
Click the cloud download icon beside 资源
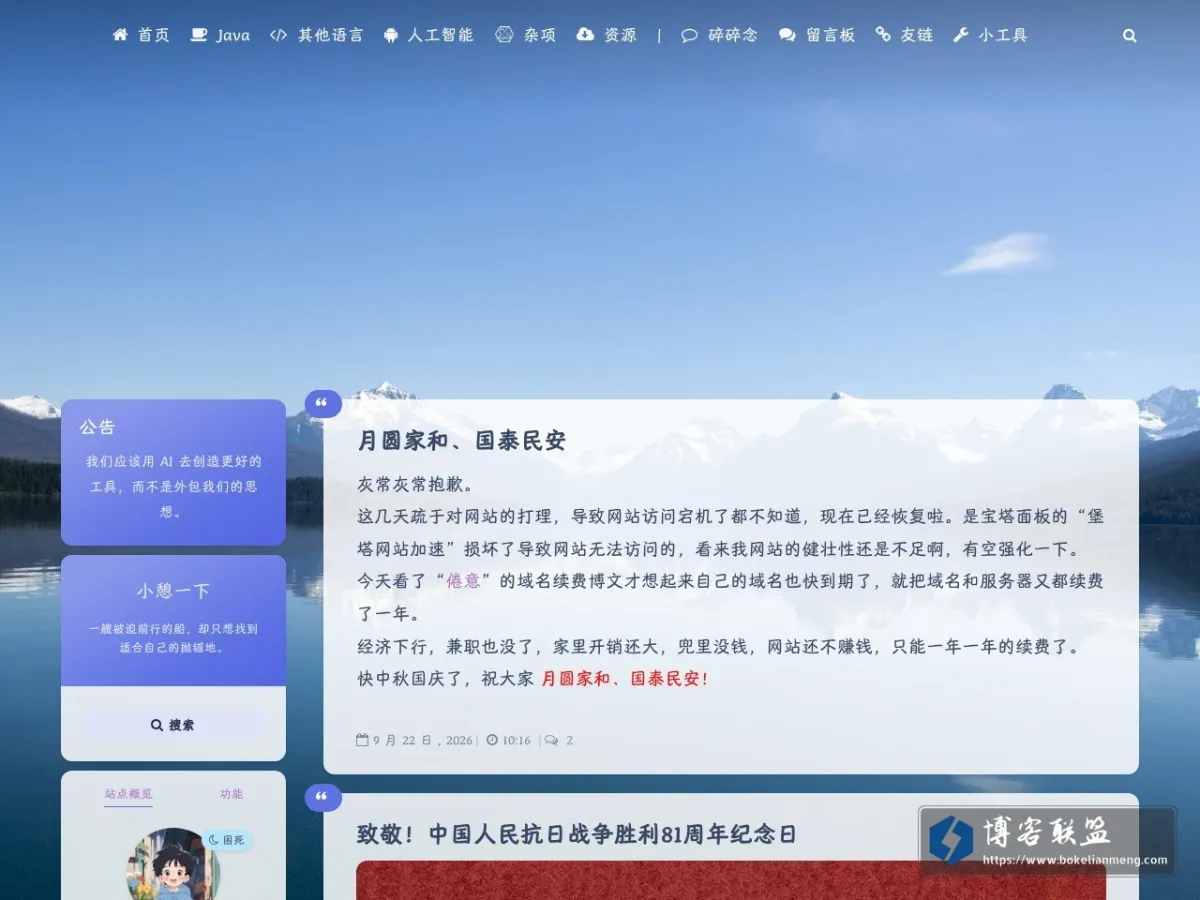(585, 35)
